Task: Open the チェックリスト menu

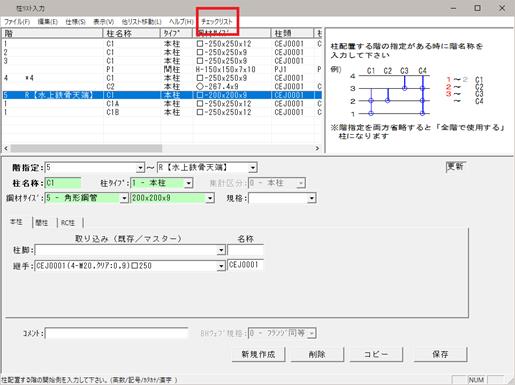Action: pyautogui.click(x=216, y=22)
